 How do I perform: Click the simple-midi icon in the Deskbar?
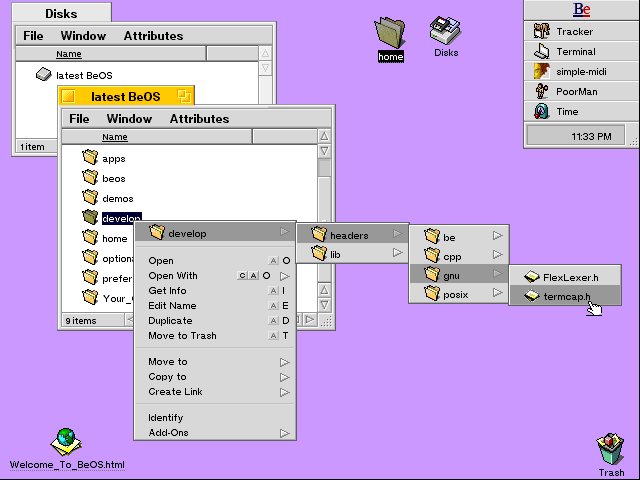[x=542, y=71]
